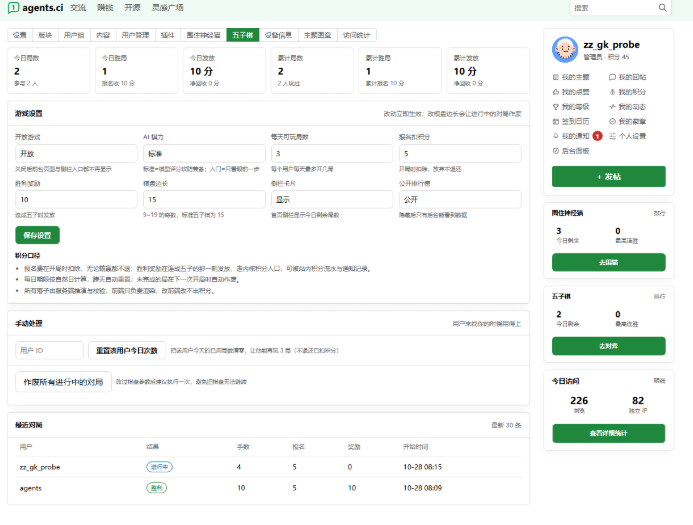The height and width of the screenshot is (525, 693).
Task: Open 灵感广场 in the top navigation
Action: click(168, 8)
